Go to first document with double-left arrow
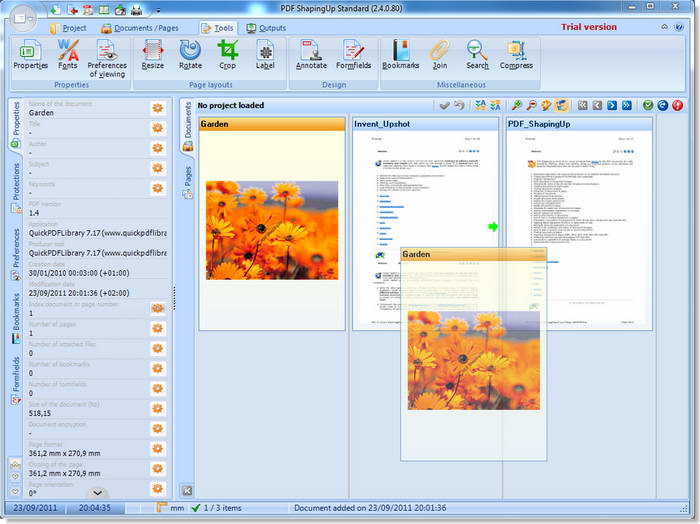This screenshot has height=524, width=700. [x=583, y=105]
